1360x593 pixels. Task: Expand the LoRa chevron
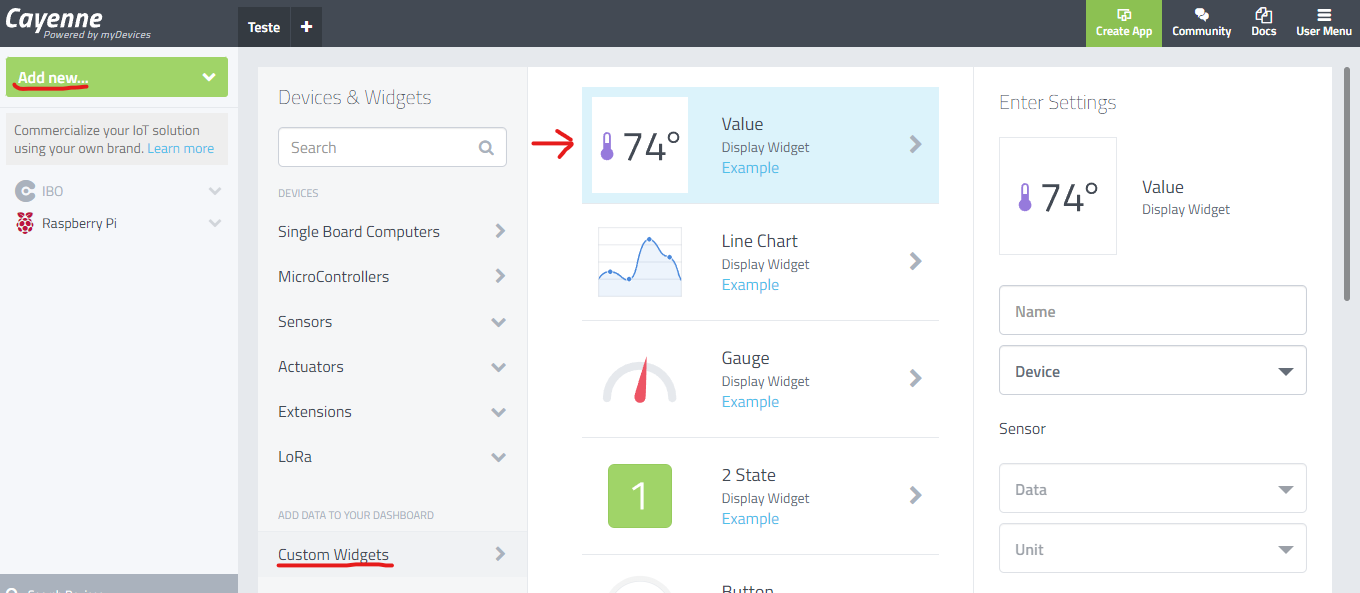(499, 458)
